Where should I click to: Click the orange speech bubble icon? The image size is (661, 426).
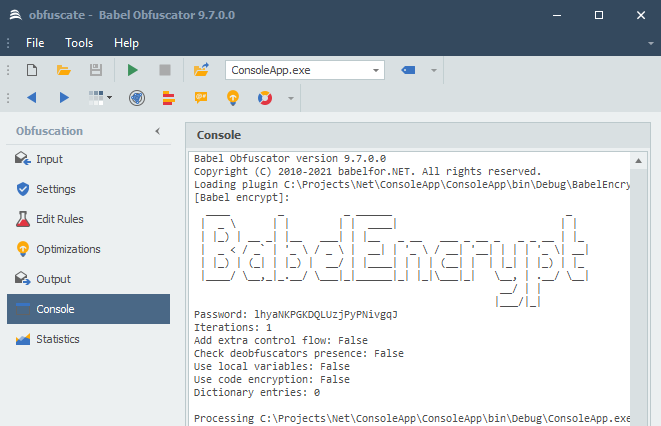pos(201,98)
